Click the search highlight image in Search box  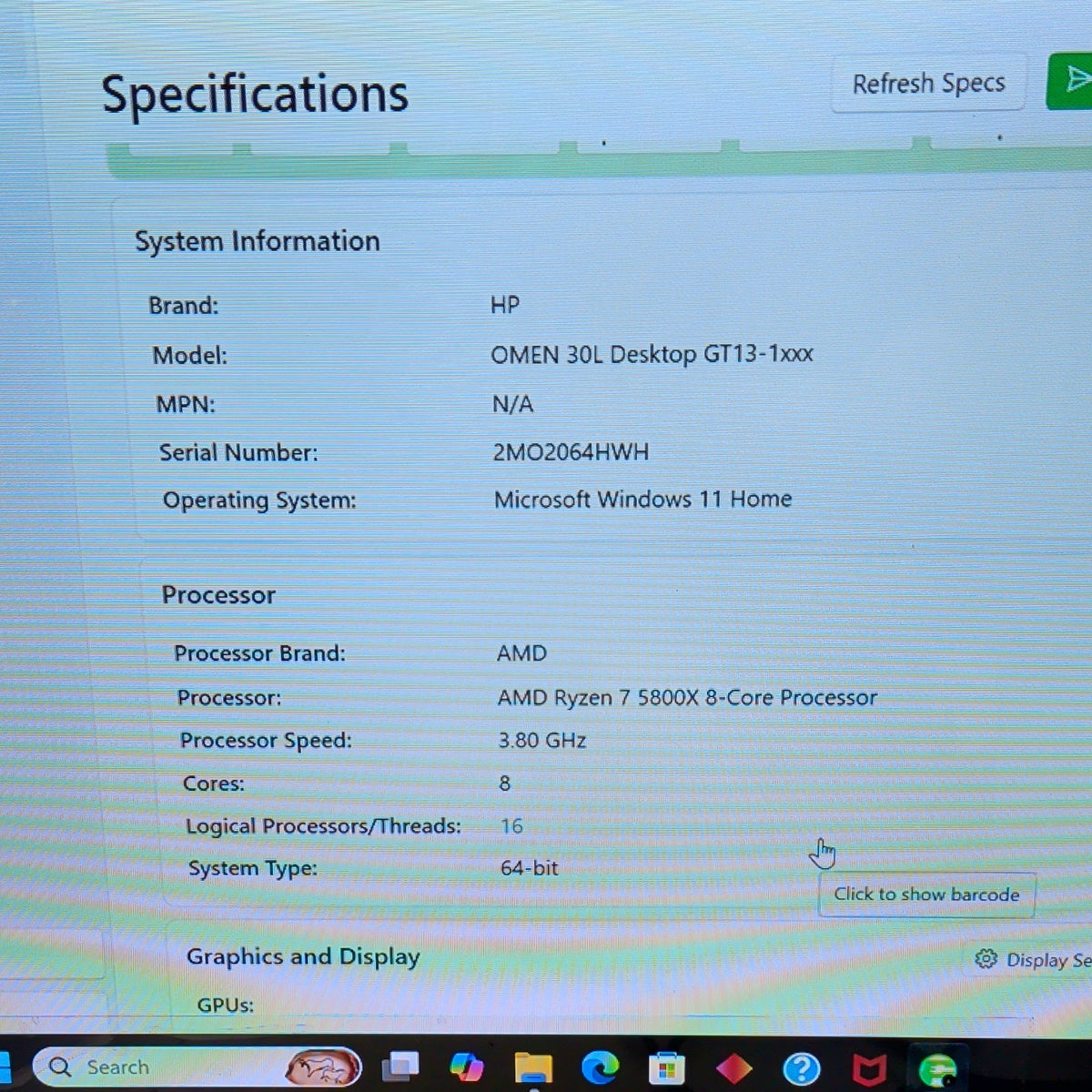(321, 1067)
